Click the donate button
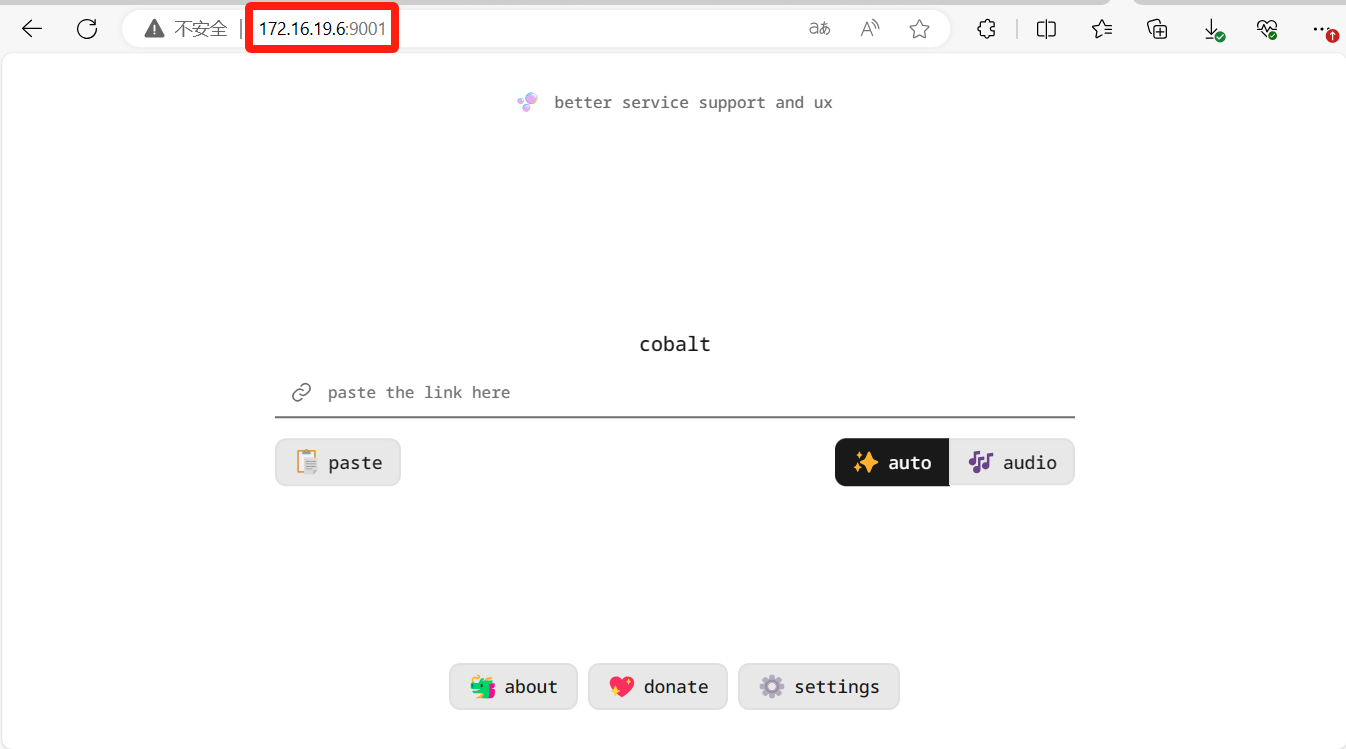This screenshot has width=1346, height=749. (x=658, y=687)
